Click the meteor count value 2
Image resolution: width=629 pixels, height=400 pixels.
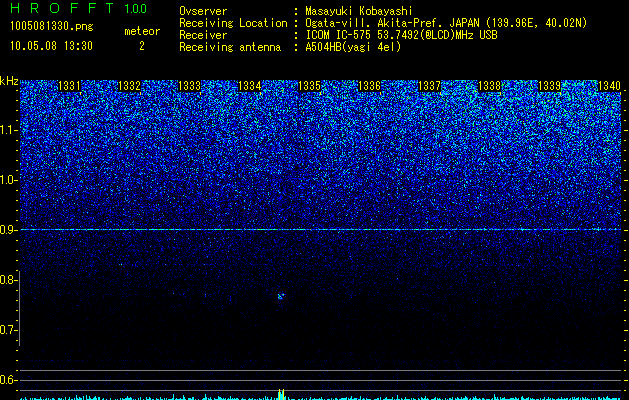[x=142, y=46]
